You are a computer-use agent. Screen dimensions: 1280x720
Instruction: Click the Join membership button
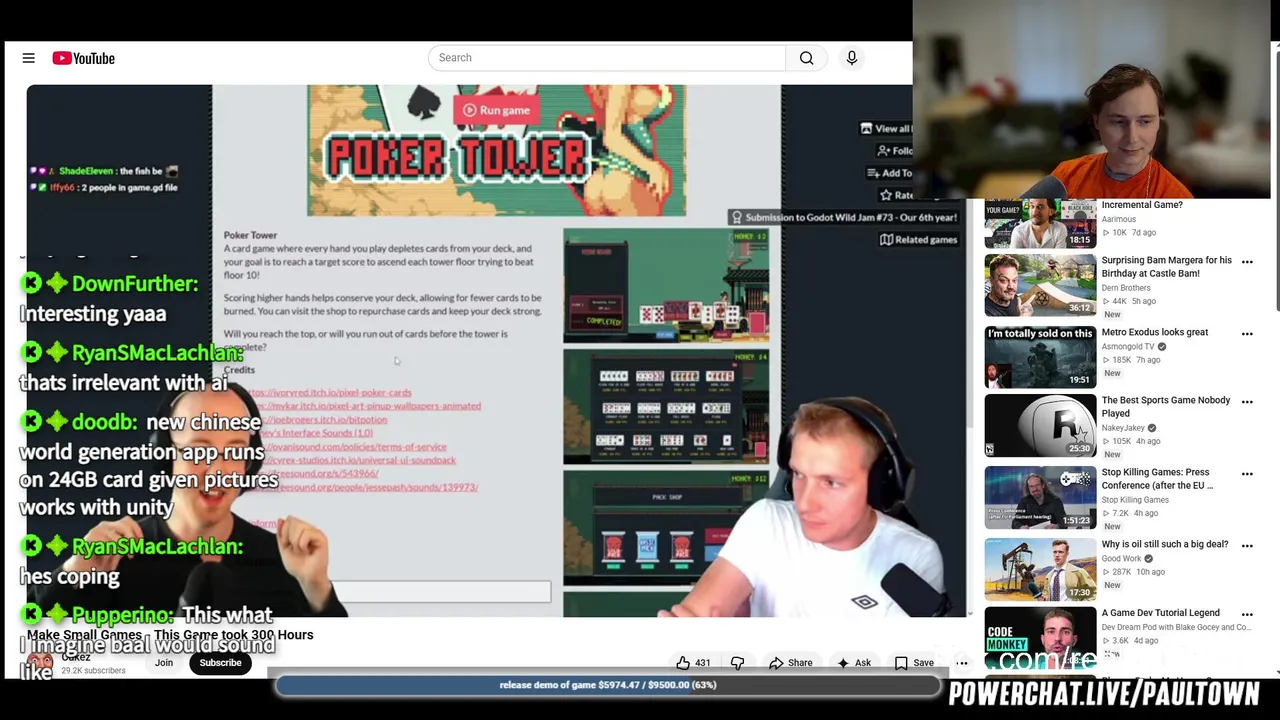click(164, 663)
